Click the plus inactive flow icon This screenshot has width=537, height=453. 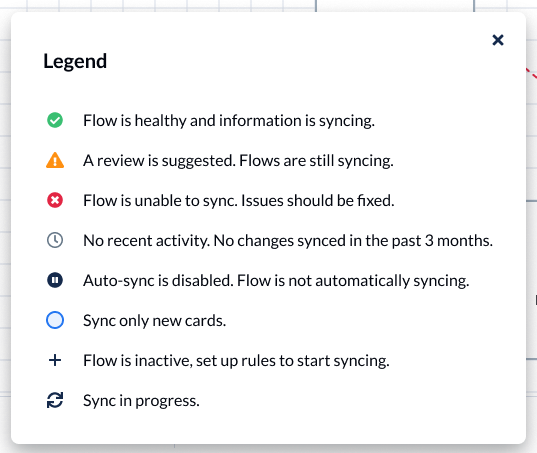point(55,360)
